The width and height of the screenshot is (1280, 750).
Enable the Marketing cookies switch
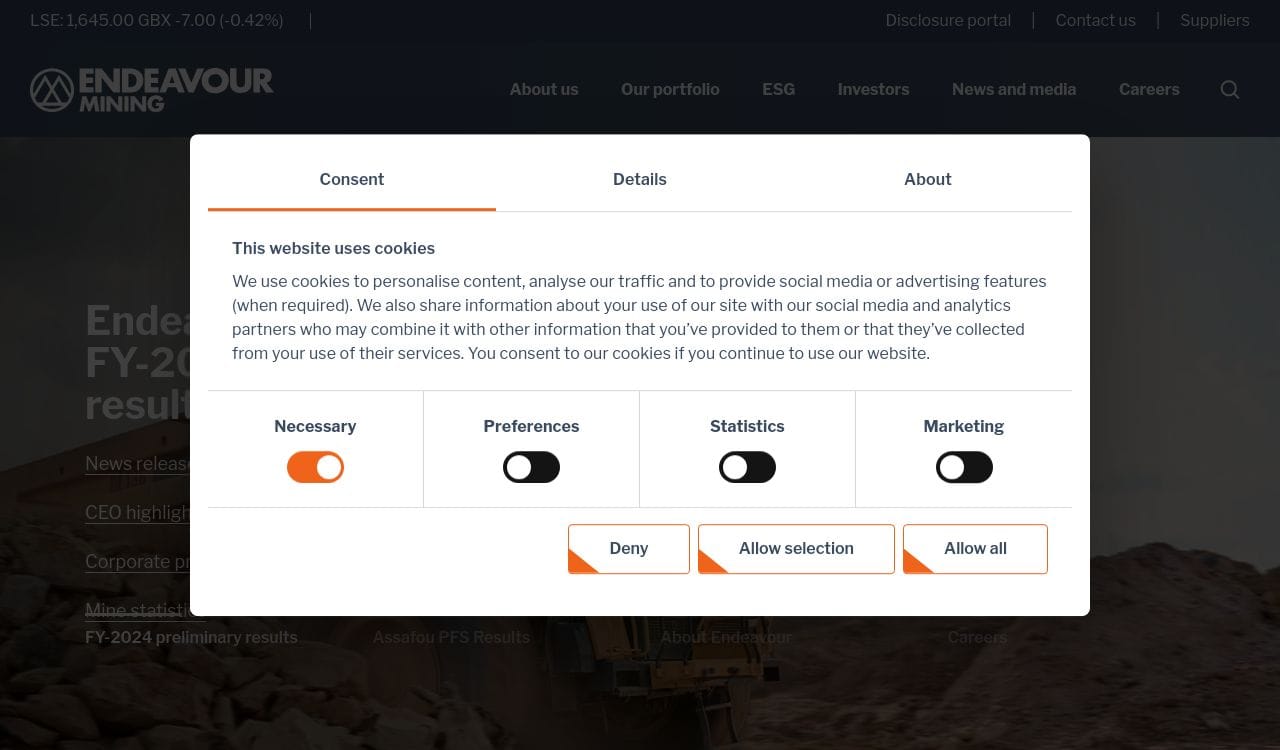964,467
